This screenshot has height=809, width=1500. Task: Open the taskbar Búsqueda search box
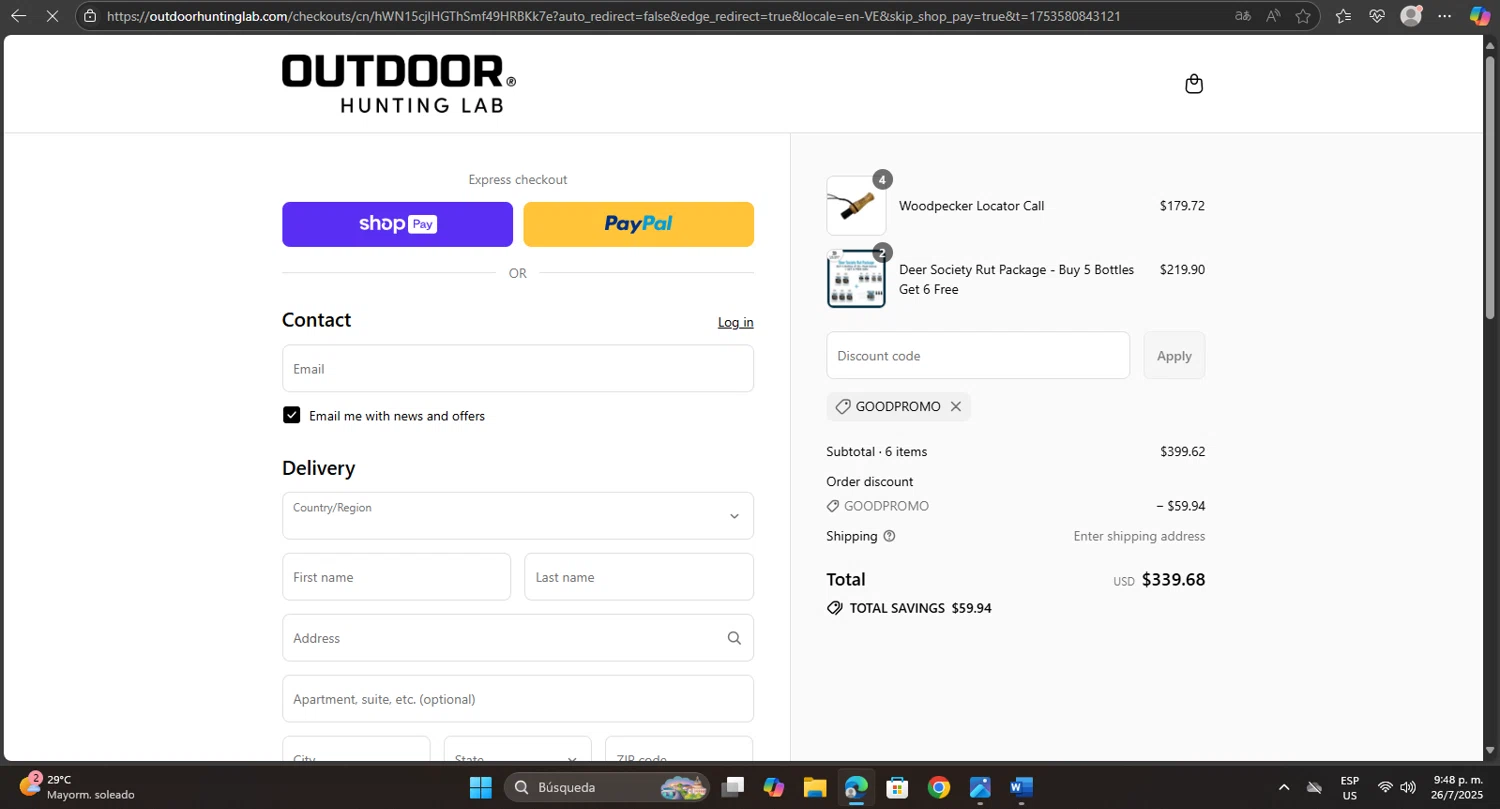(606, 788)
